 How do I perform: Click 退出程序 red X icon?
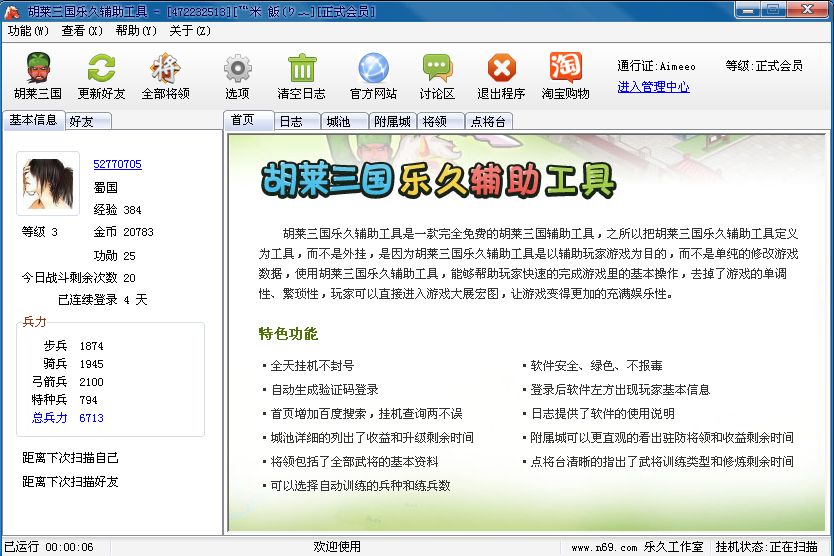[x=501, y=76]
